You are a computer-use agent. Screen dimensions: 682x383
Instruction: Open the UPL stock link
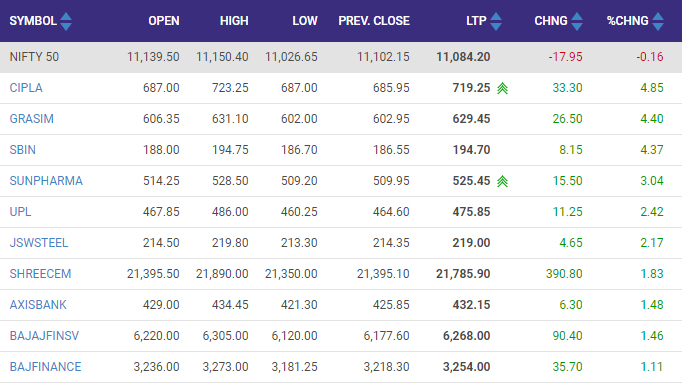[20, 212]
